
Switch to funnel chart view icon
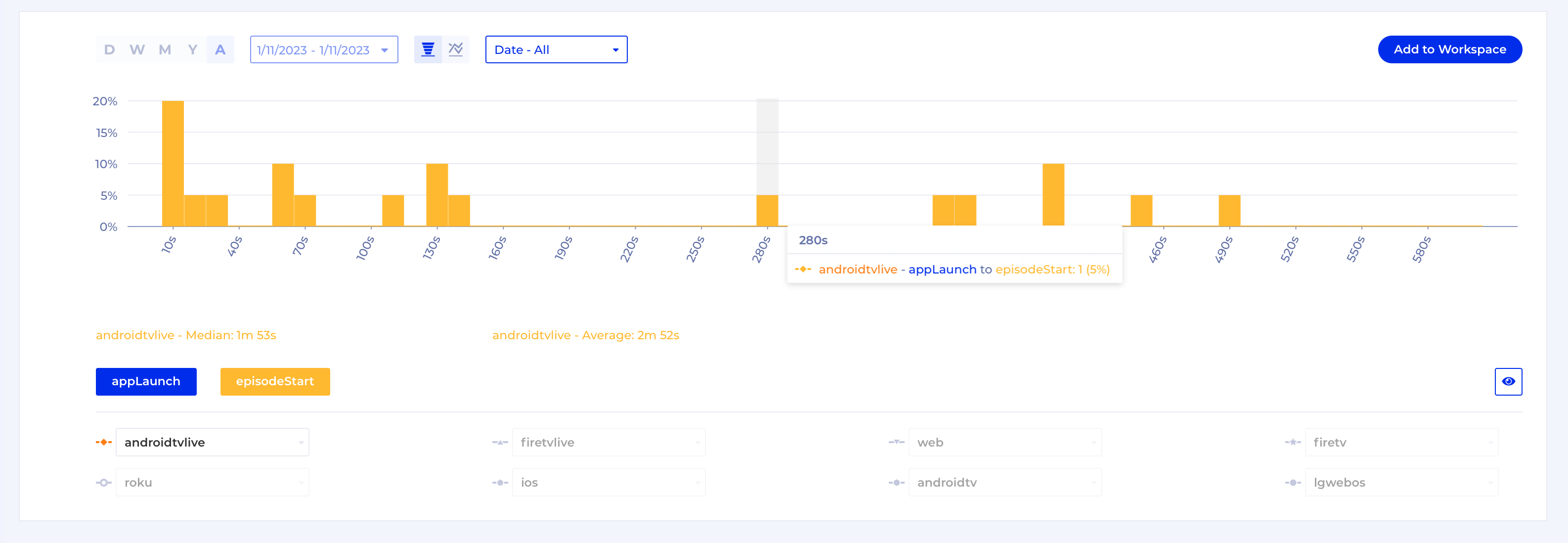pos(428,49)
